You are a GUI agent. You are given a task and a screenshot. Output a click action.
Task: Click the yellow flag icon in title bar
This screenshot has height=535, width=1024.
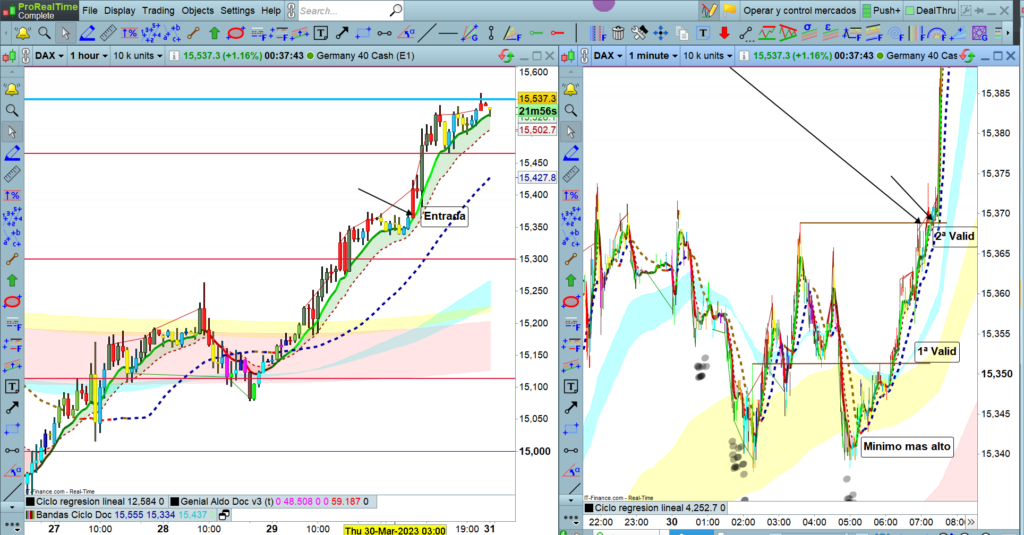click(x=729, y=10)
